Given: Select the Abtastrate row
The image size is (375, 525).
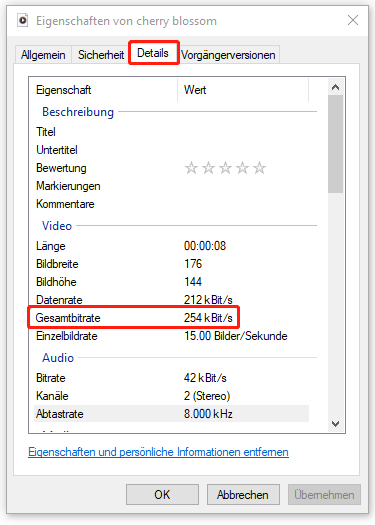Looking at the screenshot, I should tap(171, 414).
